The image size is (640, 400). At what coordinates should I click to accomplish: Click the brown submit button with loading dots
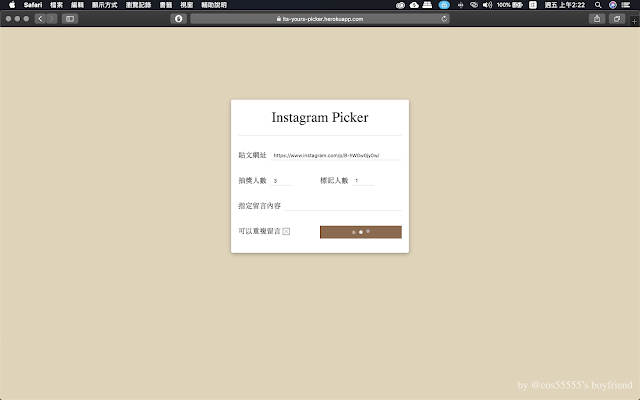pyautogui.click(x=361, y=232)
